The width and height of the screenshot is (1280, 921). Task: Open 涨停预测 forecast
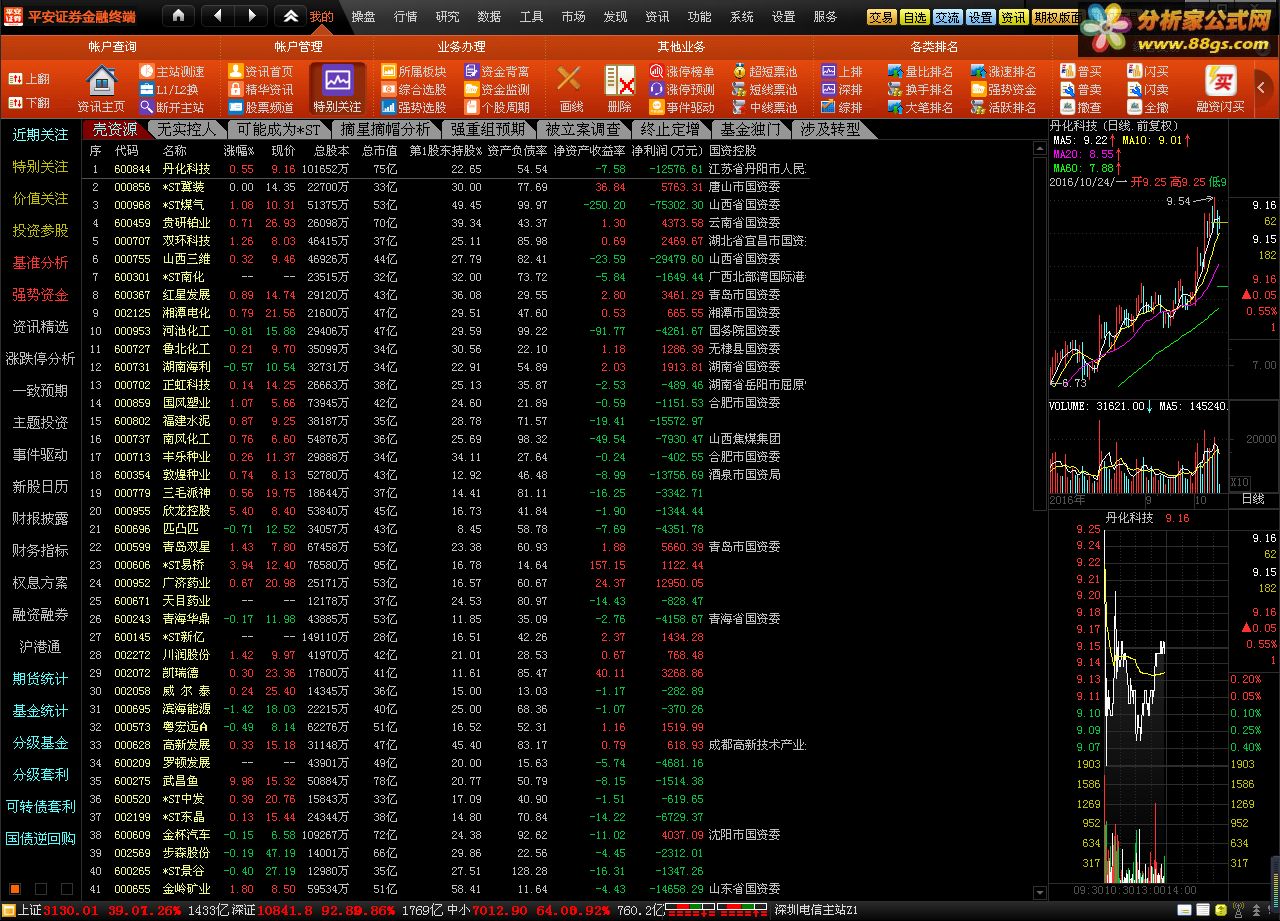click(x=682, y=90)
